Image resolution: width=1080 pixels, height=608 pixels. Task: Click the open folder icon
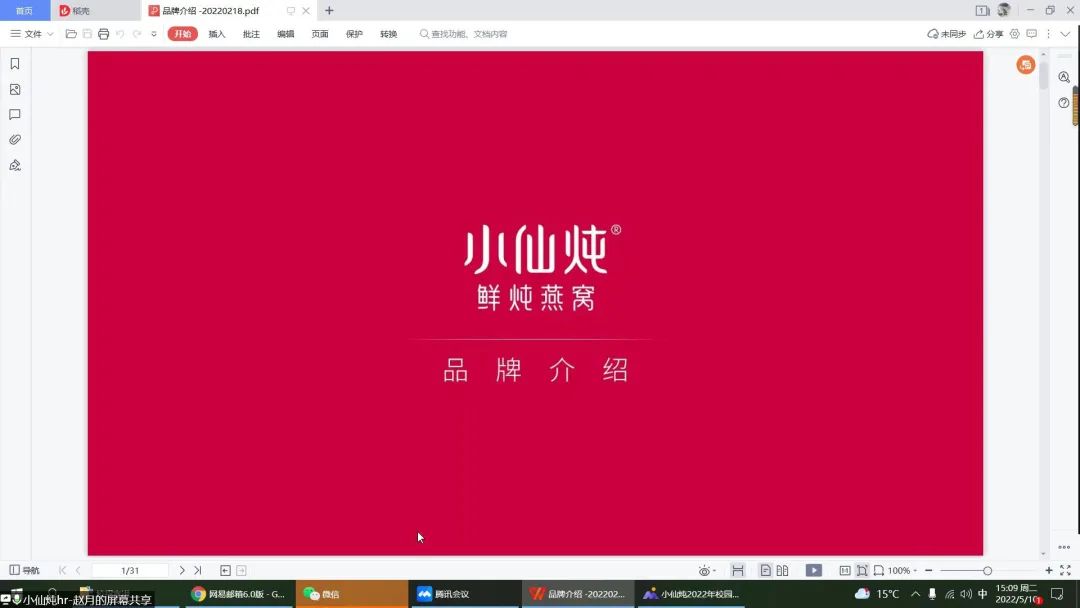(x=71, y=34)
